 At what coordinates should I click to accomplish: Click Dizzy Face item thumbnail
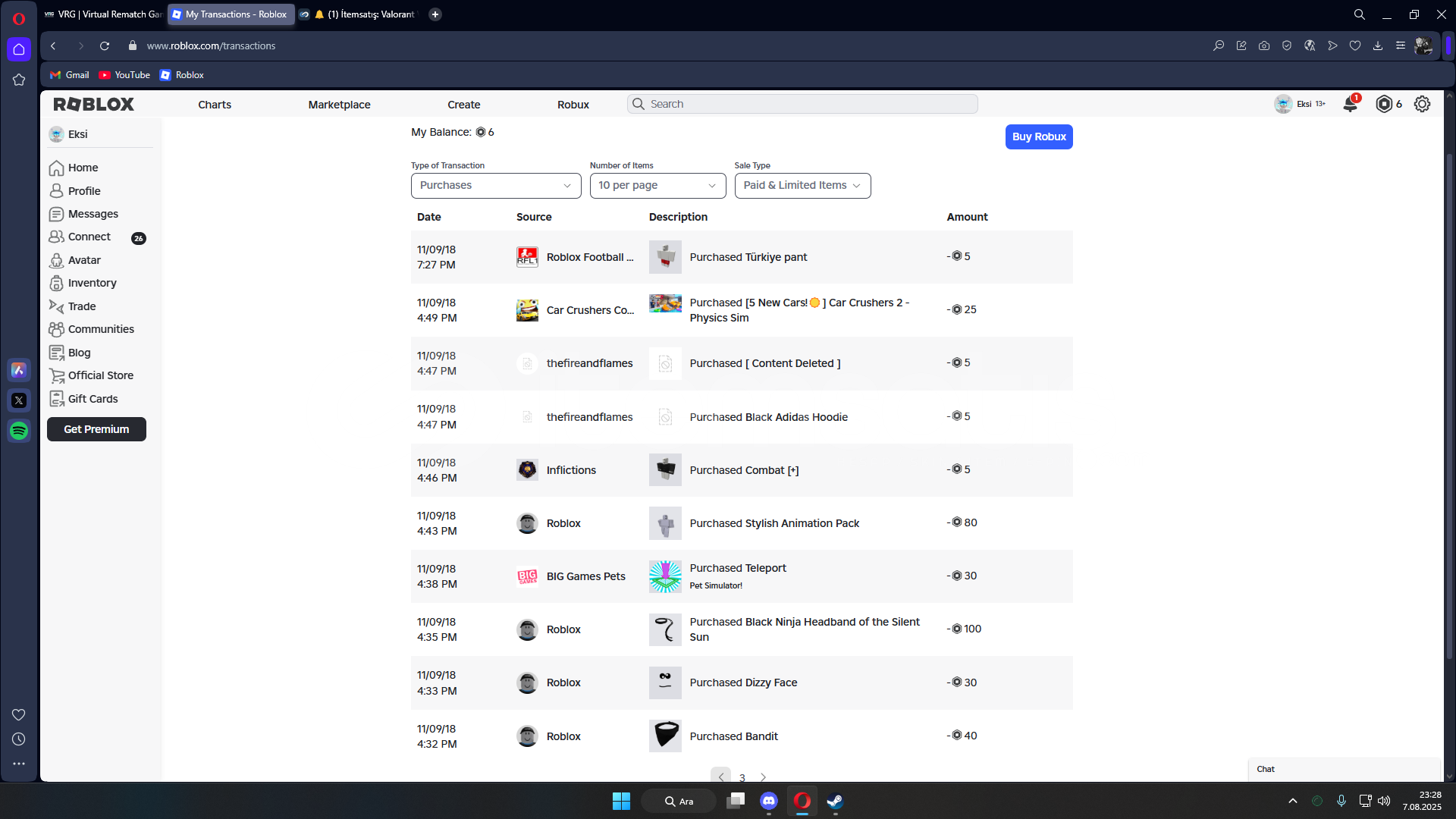(665, 682)
